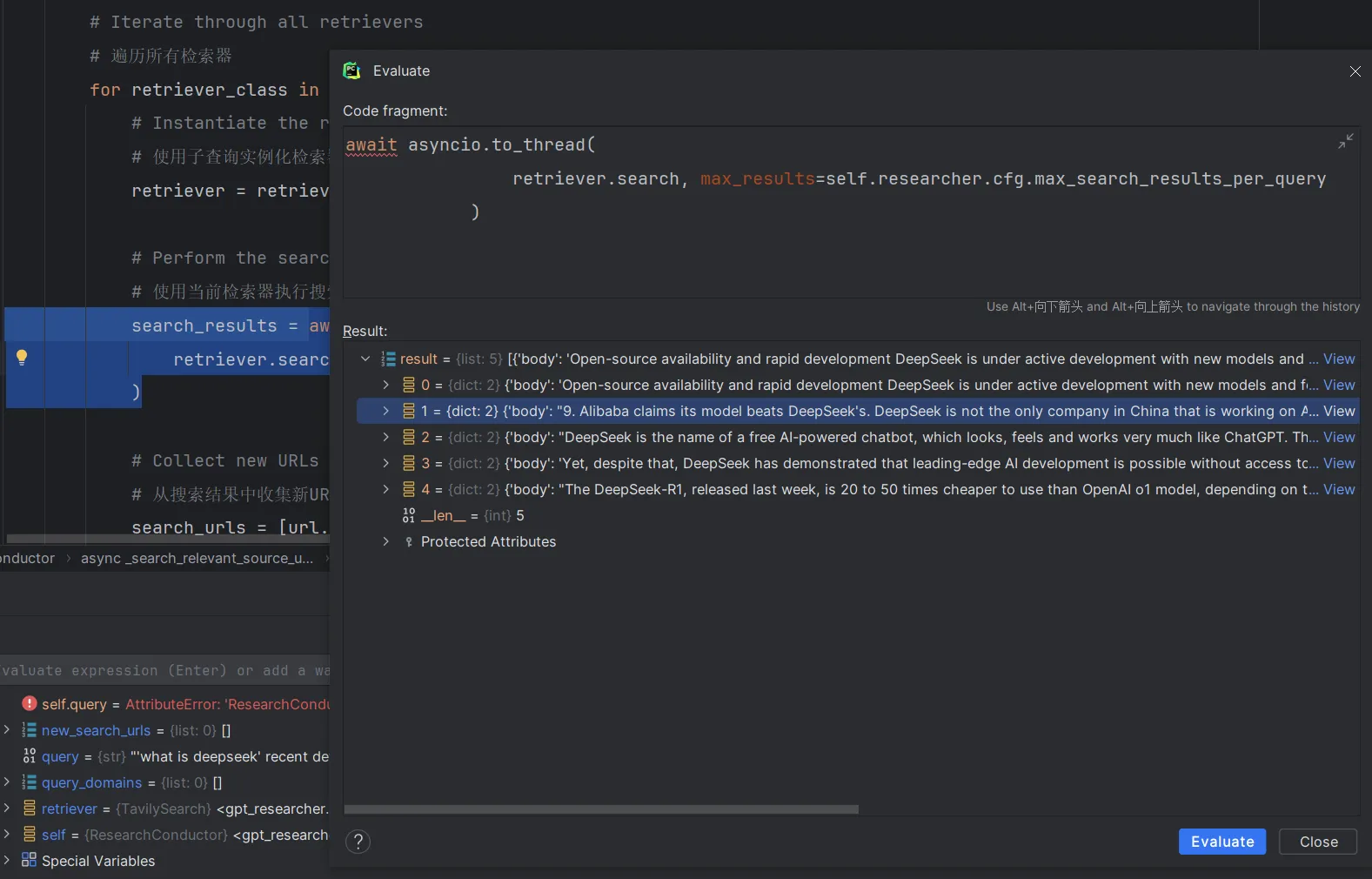Image resolution: width=1372 pixels, height=879 pixels.
Task: Click the 'retriever = retriev' code line
Action: 231,191
